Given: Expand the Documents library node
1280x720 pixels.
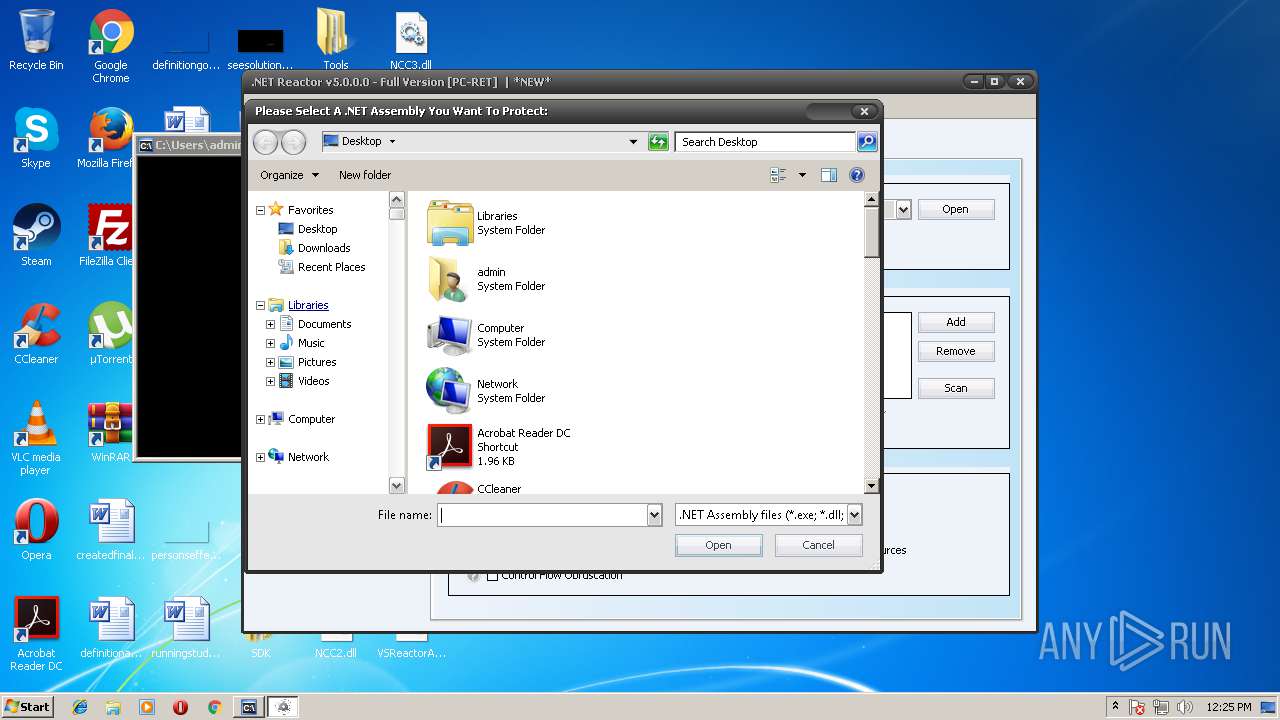Looking at the screenshot, I should point(270,324).
